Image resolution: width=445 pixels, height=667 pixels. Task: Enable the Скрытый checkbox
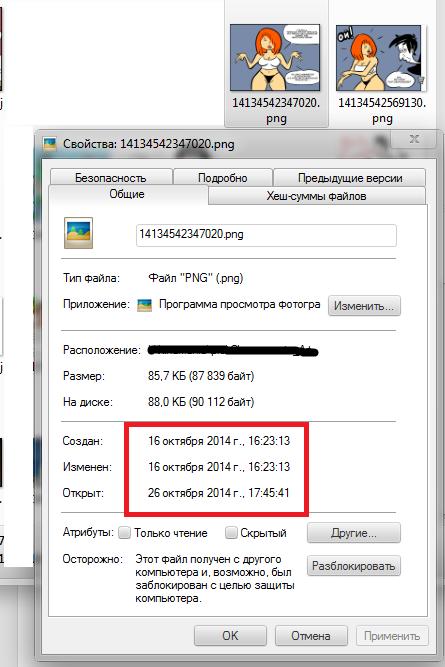[231, 533]
